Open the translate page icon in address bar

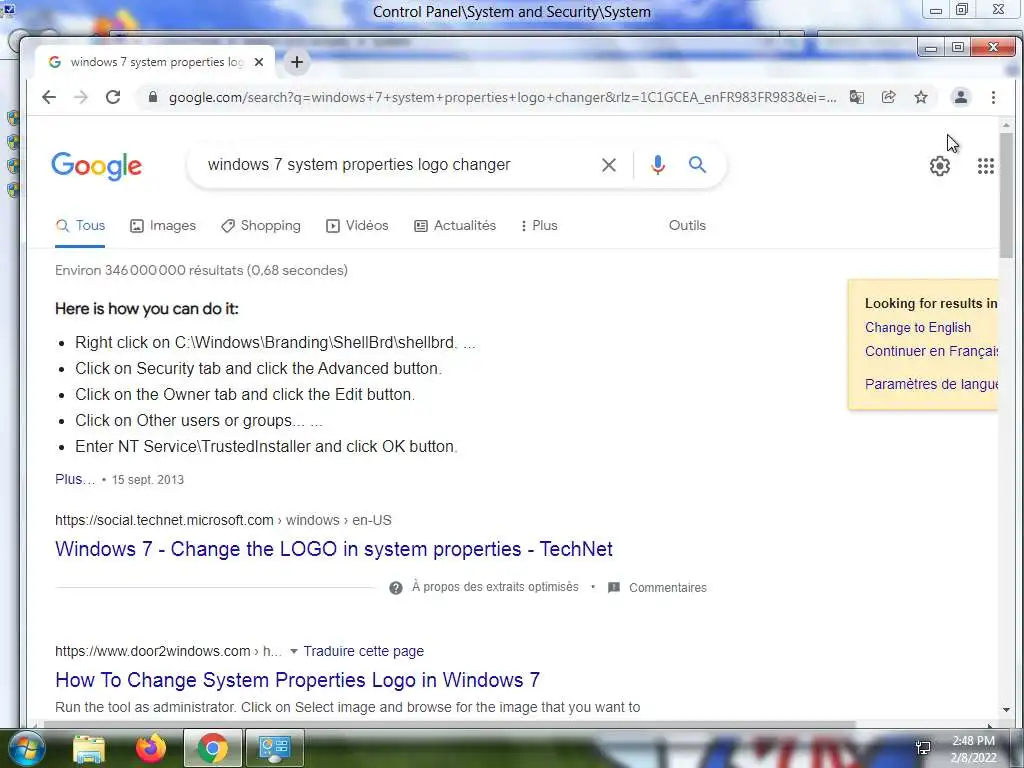857,97
